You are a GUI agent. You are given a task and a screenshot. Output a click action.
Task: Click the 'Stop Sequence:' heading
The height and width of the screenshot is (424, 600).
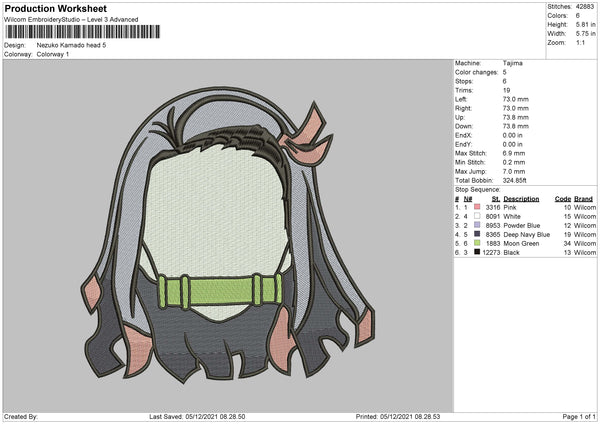point(478,189)
